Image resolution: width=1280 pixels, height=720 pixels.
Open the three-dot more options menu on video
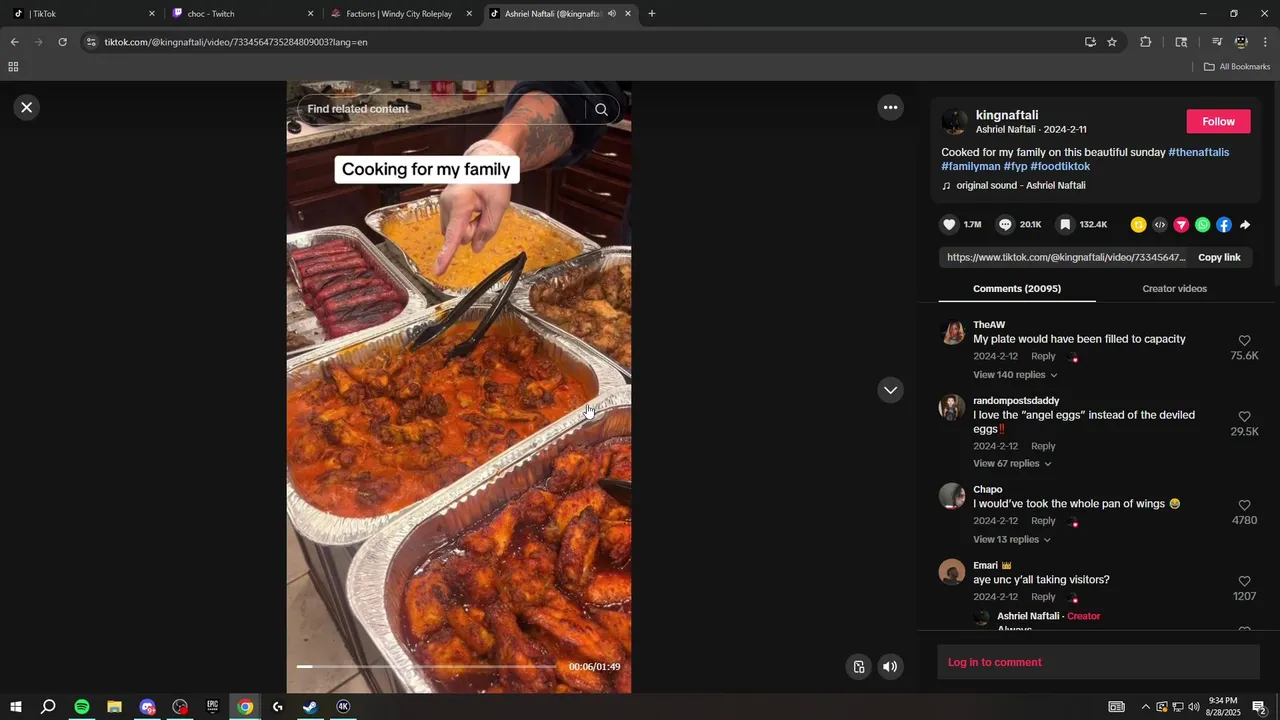[890, 107]
